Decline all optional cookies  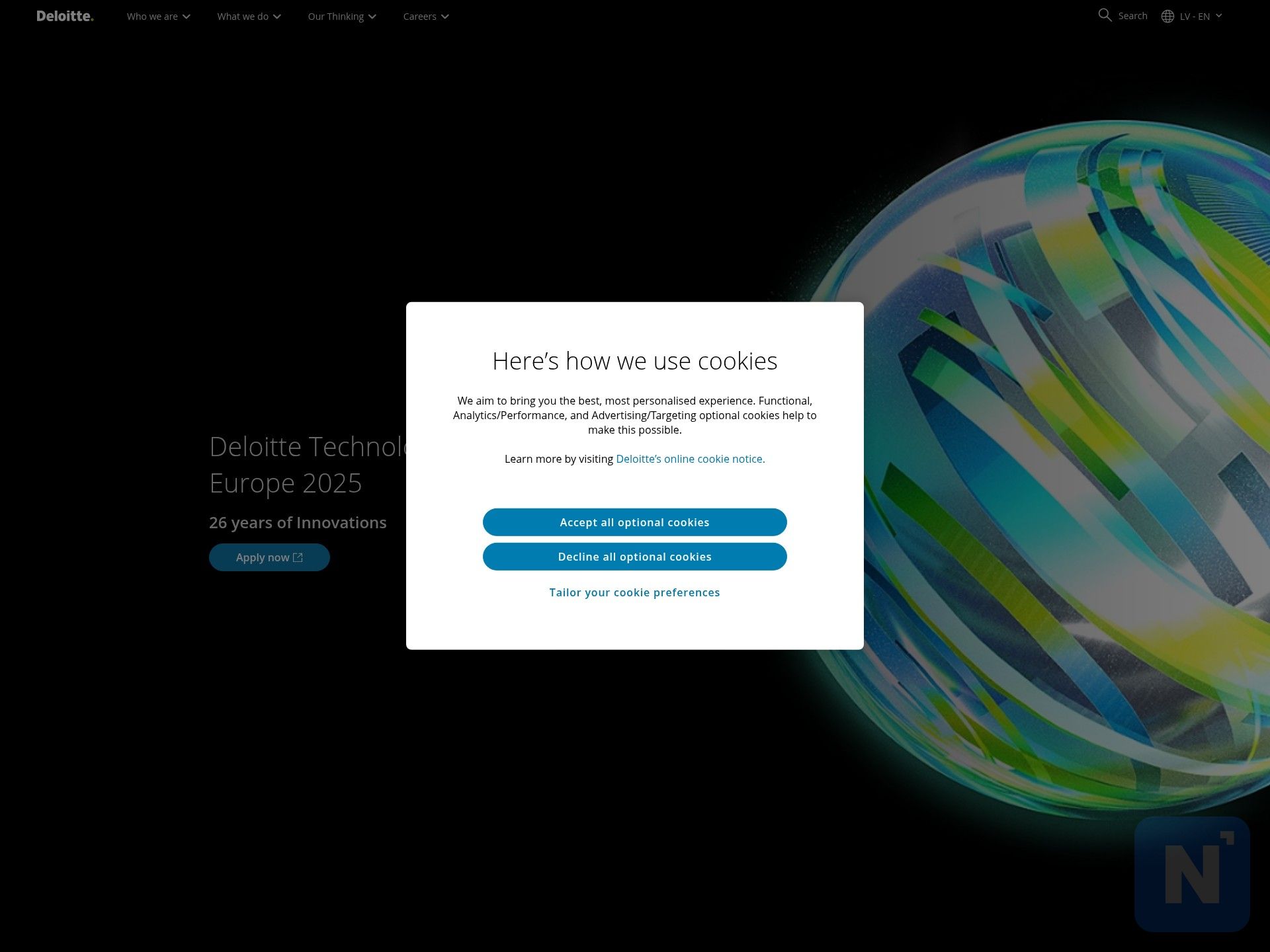[635, 557]
